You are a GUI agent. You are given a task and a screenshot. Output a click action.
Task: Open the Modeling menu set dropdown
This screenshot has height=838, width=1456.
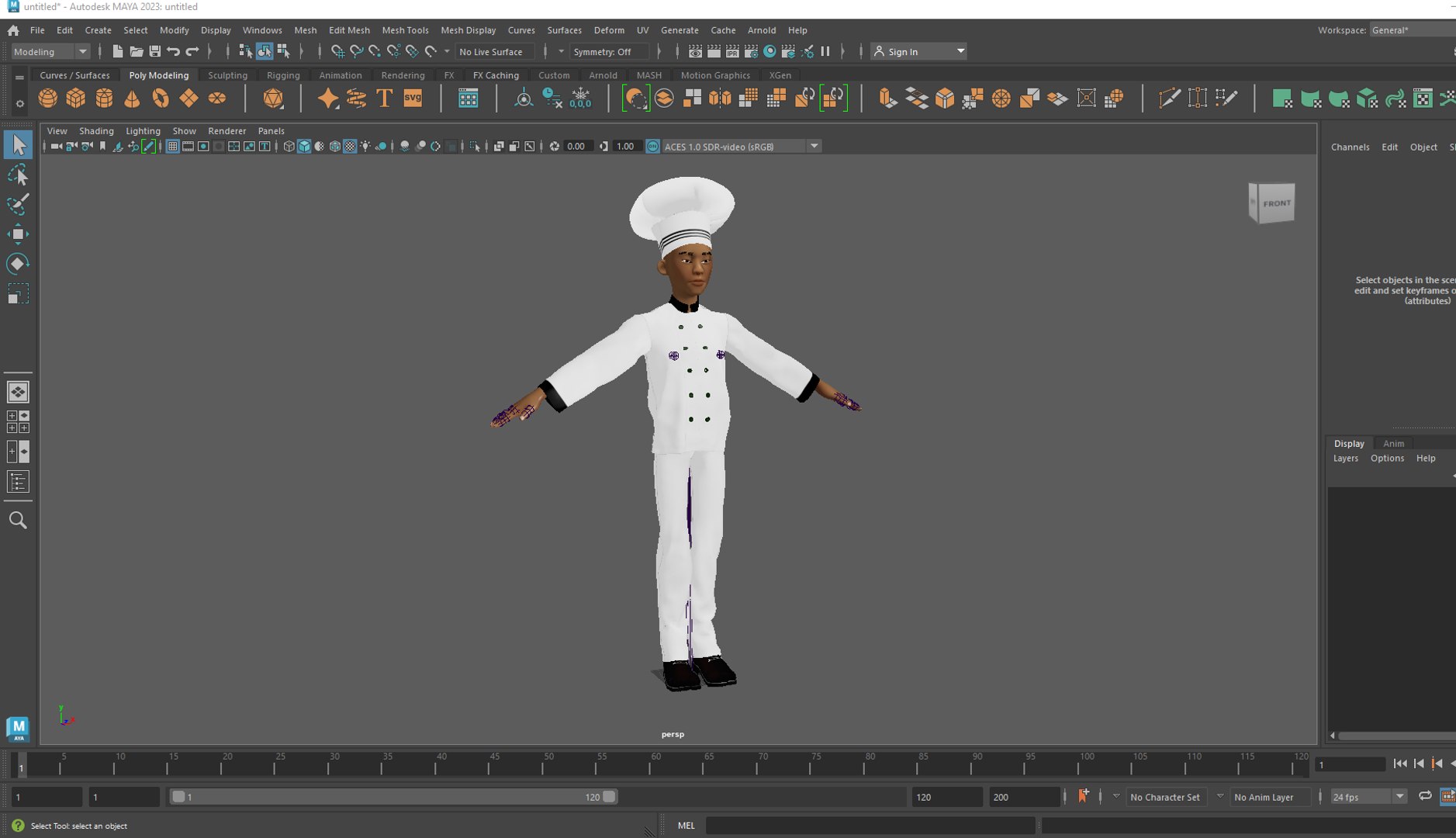coord(50,51)
